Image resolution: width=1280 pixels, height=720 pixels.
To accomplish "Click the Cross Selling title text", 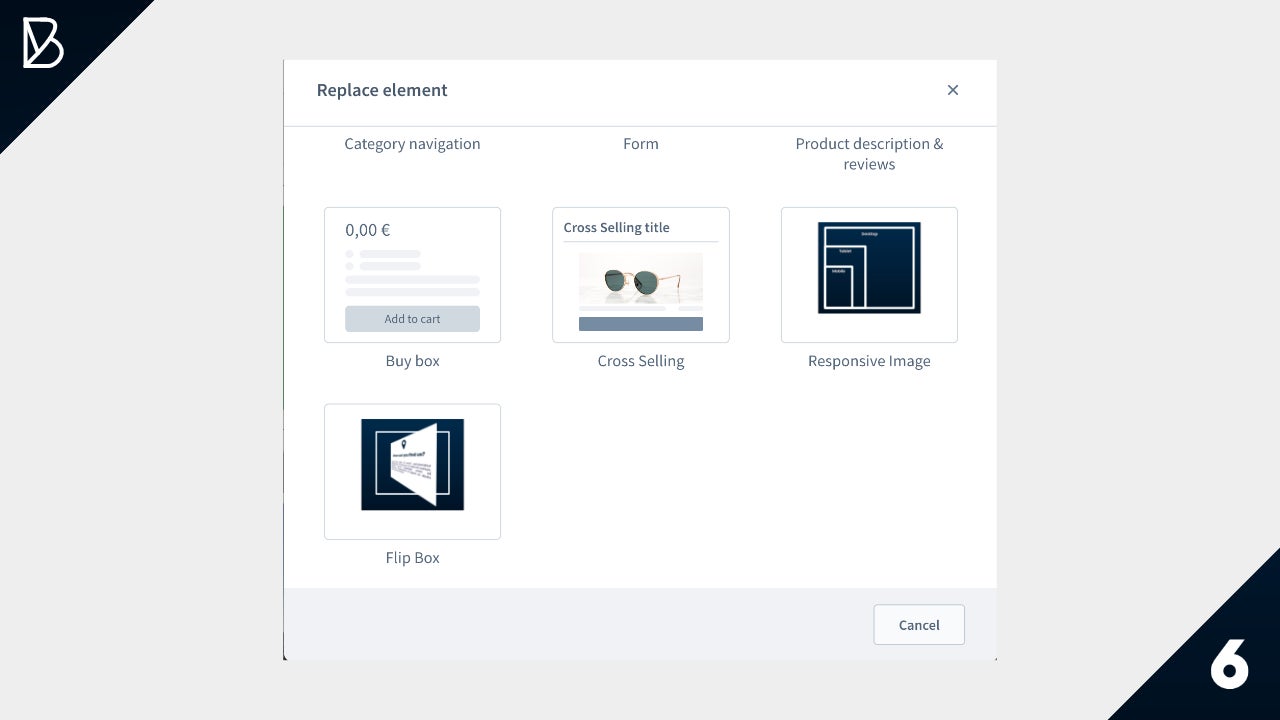I will click(x=616, y=228).
